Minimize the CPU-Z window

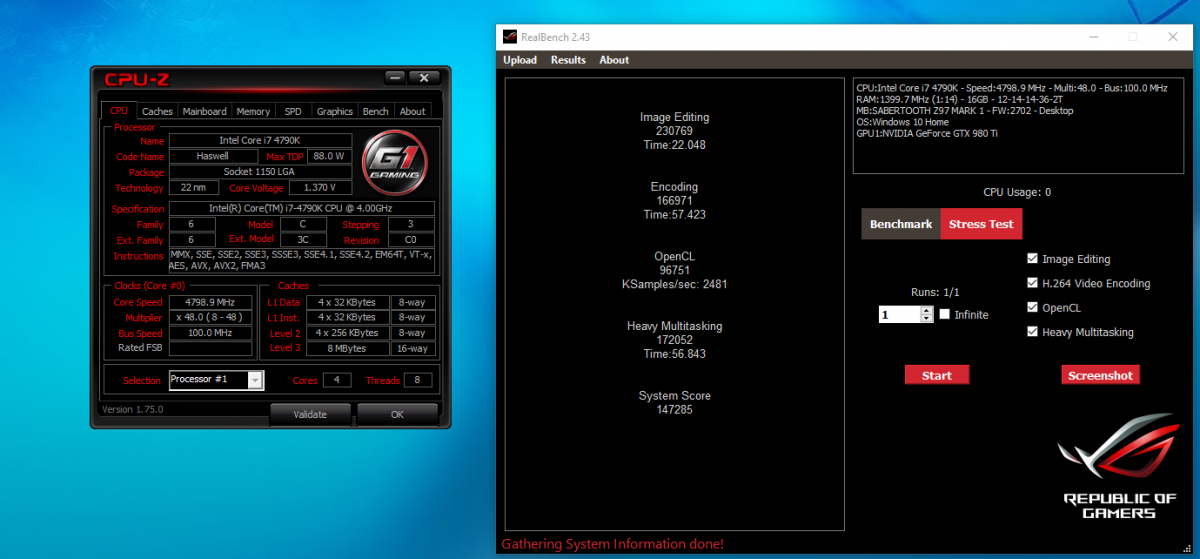pyautogui.click(x=396, y=77)
